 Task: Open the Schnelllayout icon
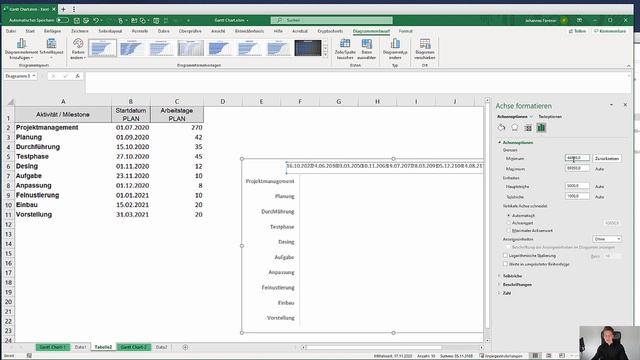point(51,43)
